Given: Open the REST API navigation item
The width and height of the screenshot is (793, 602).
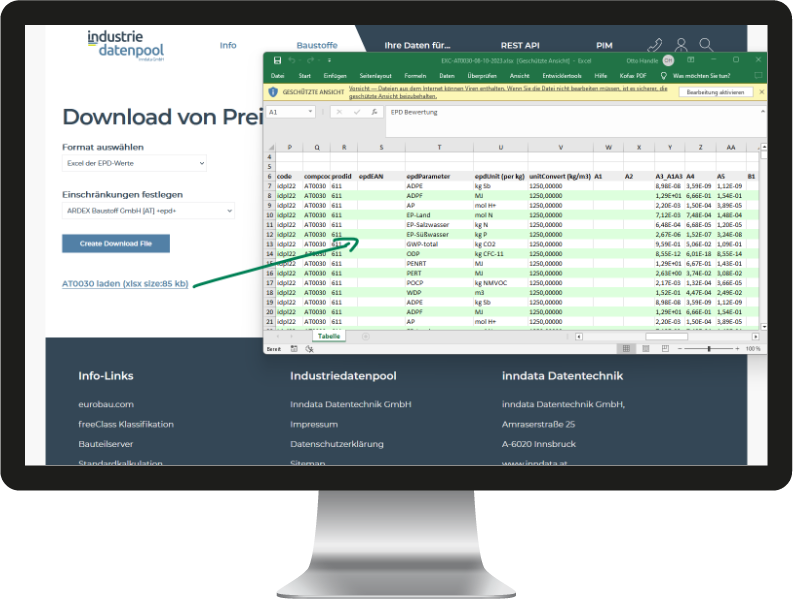Looking at the screenshot, I should click(x=520, y=45).
